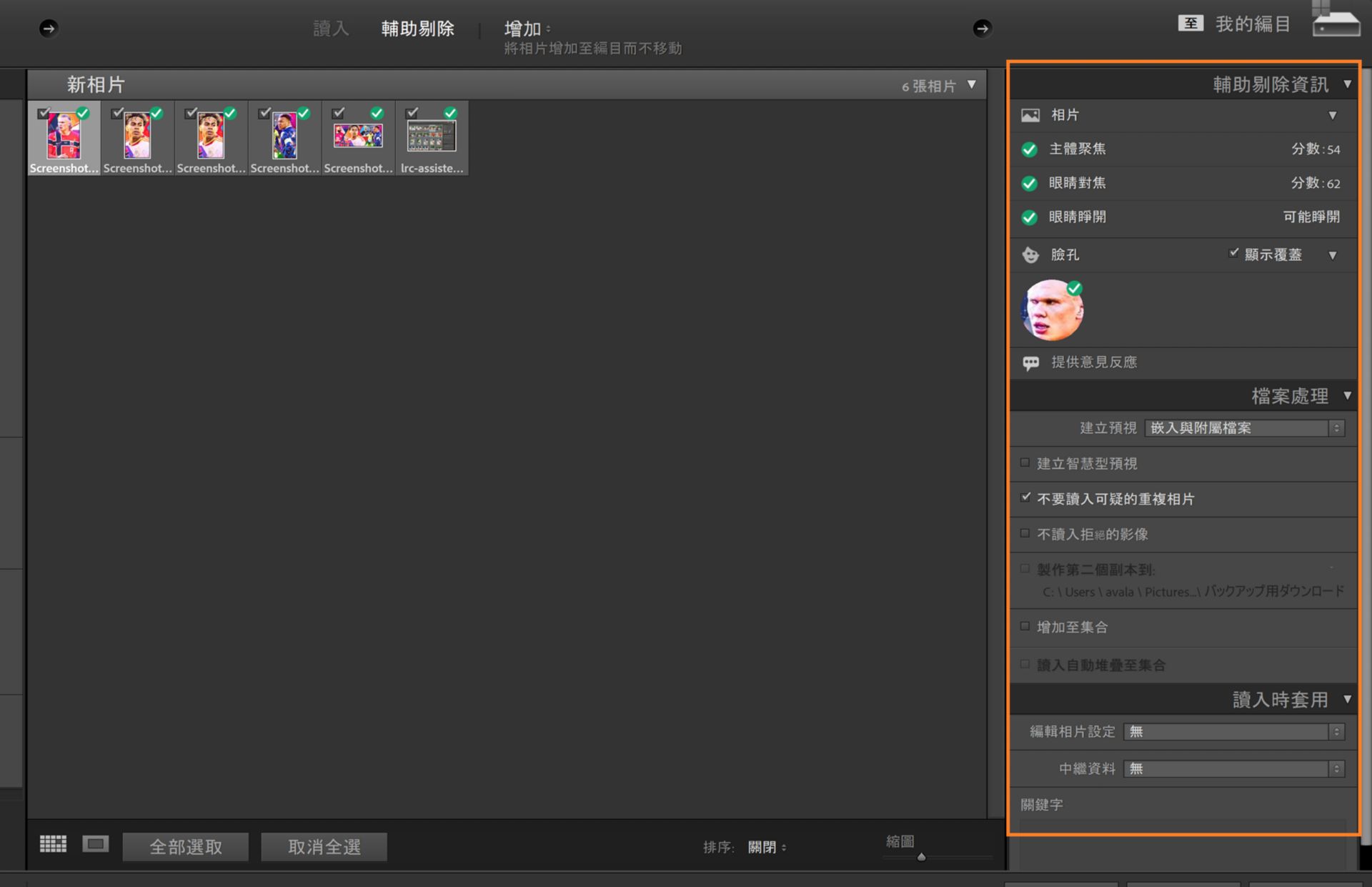Click the 分數: 62 value
Screen dimensions: 1372x887
(1316, 184)
